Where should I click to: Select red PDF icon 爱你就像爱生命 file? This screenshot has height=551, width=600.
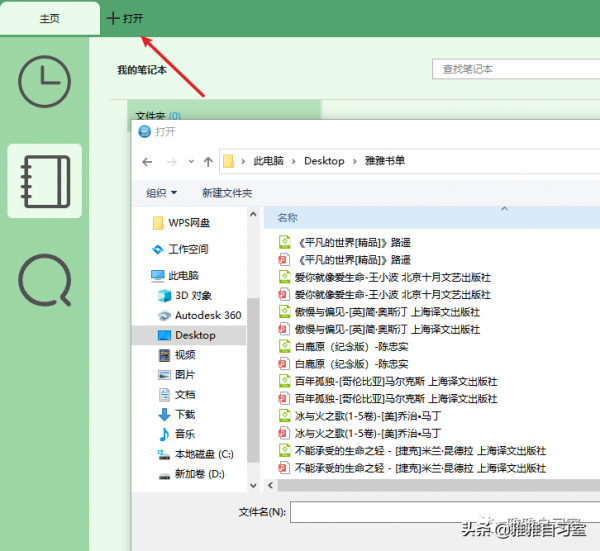pos(385,295)
